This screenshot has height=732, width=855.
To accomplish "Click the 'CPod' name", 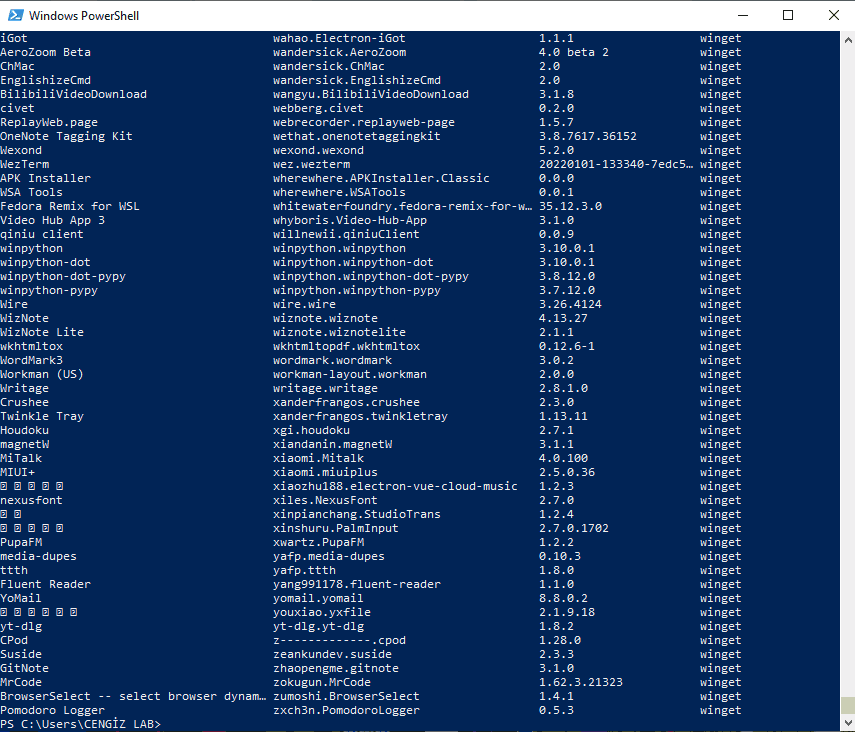I will click(14, 640).
